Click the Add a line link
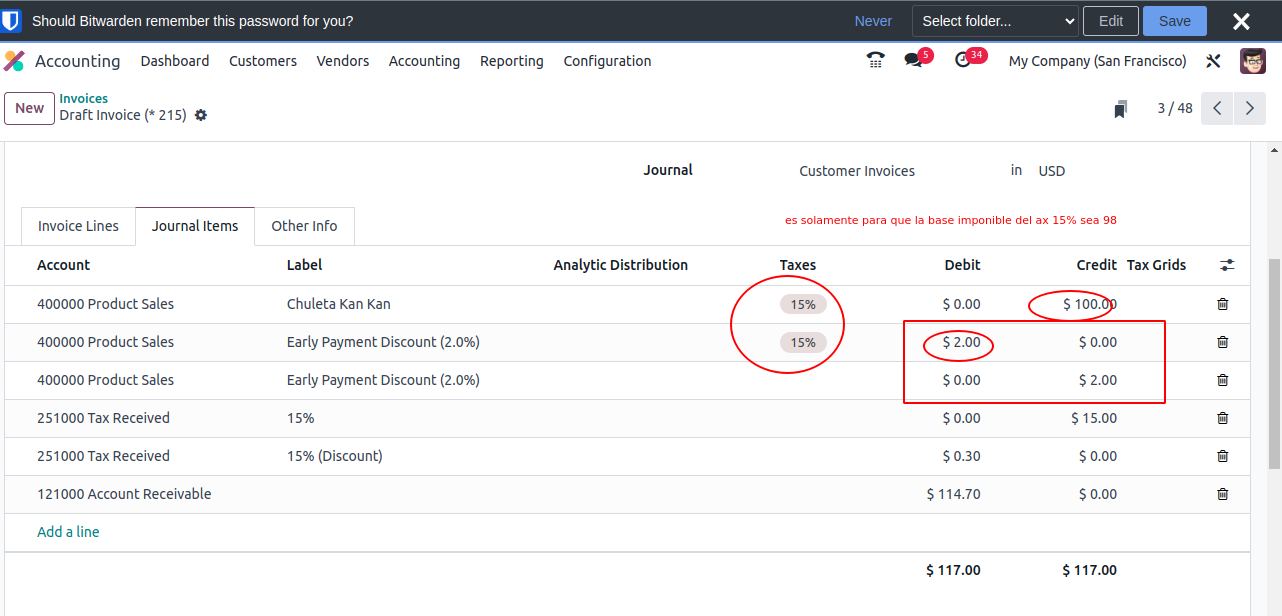Image resolution: width=1282 pixels, height=616 pixels. pyautogui.click(x=68, y=532)
